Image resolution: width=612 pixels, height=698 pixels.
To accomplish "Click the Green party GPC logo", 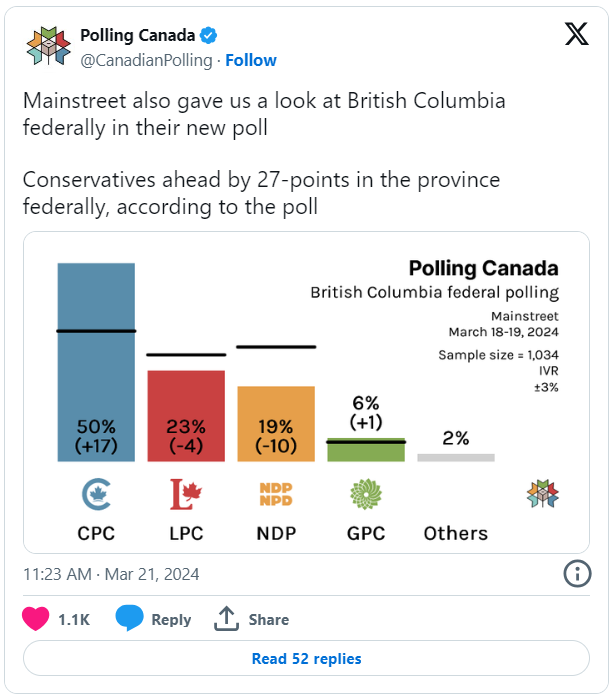I will (366, 494).
